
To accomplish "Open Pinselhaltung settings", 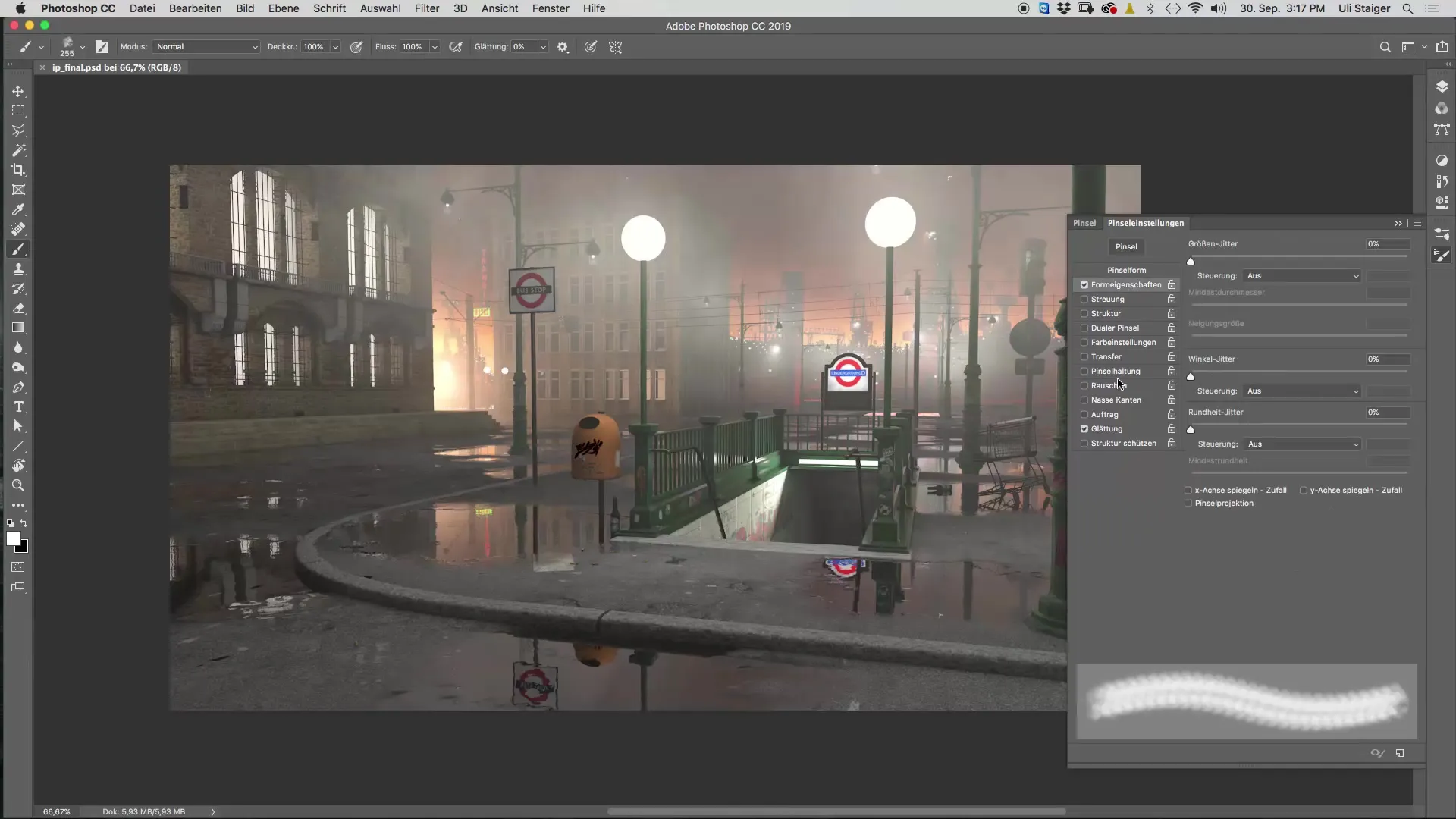I will [x=1116, y=372].
